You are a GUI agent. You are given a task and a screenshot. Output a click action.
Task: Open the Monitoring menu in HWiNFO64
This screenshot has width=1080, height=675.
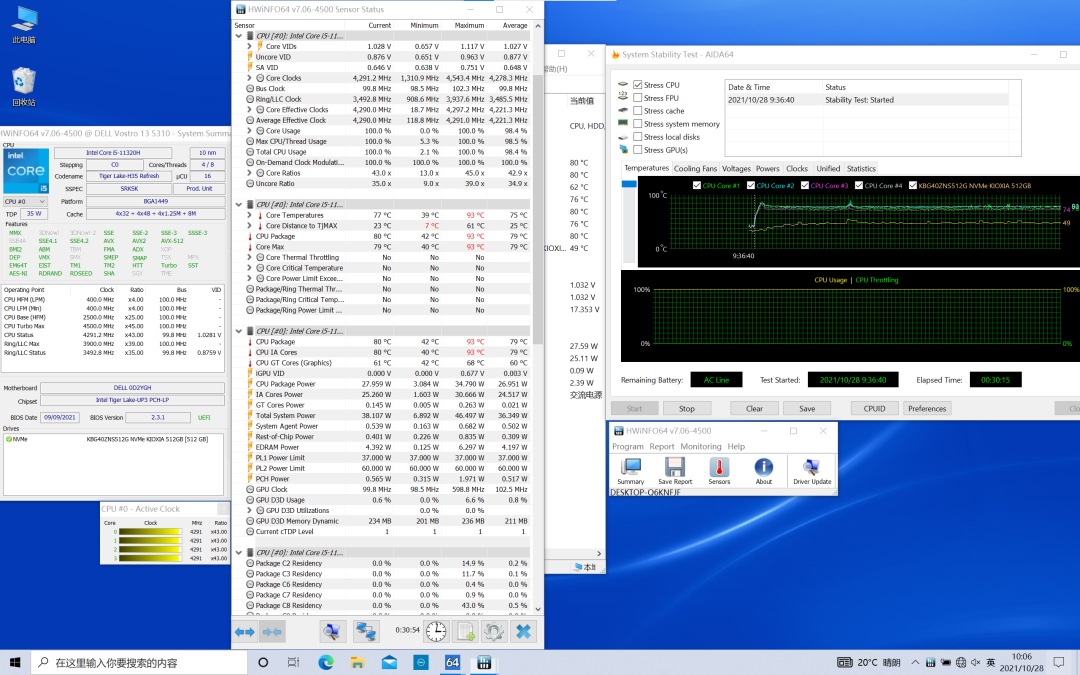pyautogui.click(x=700, y=446)
